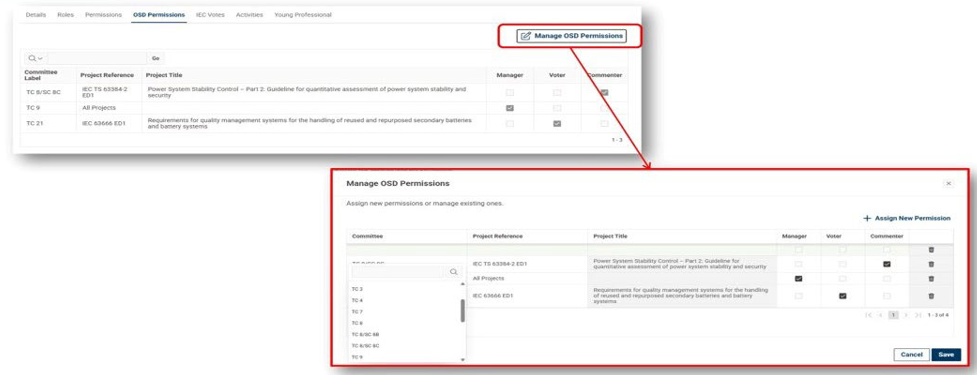Image resolution: width=977 pixels, height=375 pixels.
Task: Click the Committee column header in dialog
Action: [x=367, y=236]
